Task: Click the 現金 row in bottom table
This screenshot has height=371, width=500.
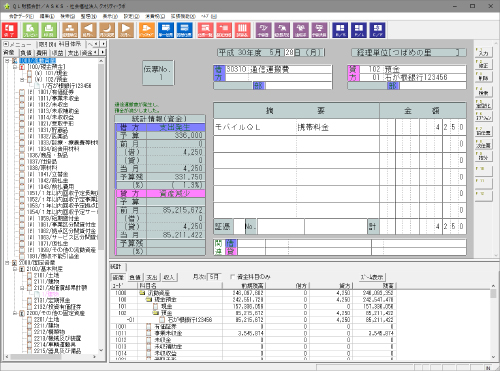Action: tap(253, 306)
